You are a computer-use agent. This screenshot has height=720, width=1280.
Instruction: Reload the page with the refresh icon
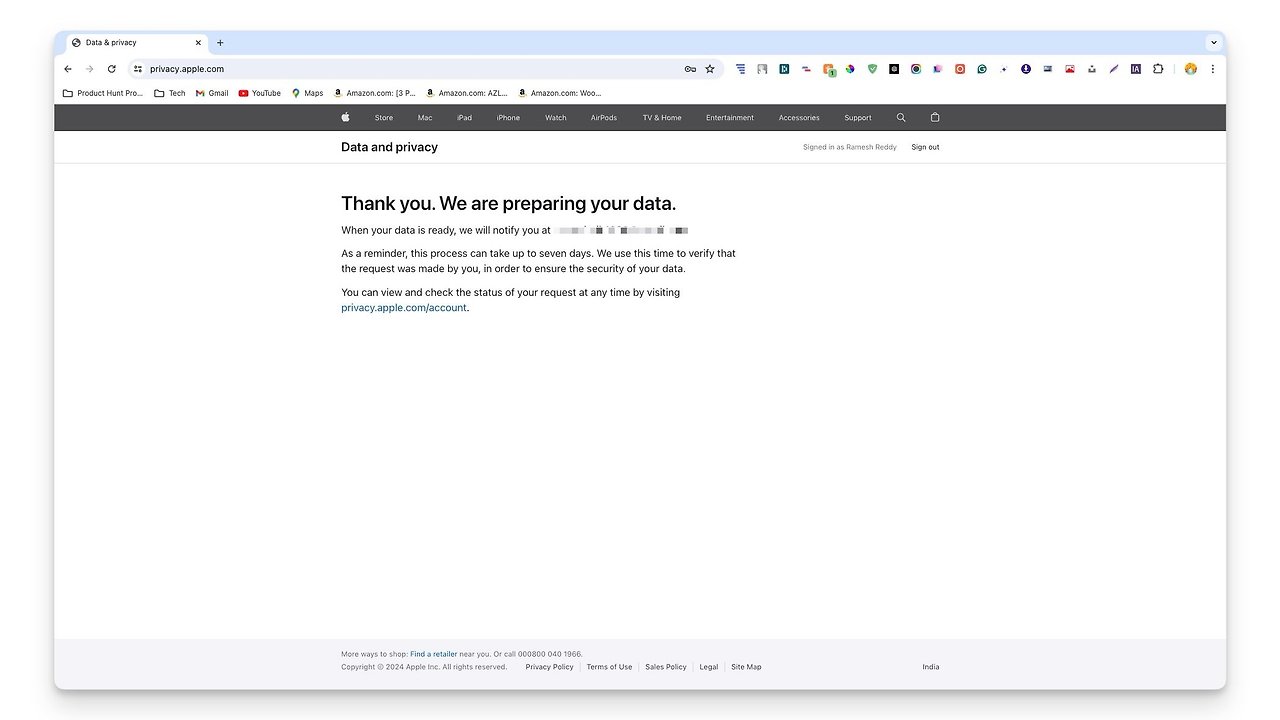pyautogui.click(x=112, y=69)
